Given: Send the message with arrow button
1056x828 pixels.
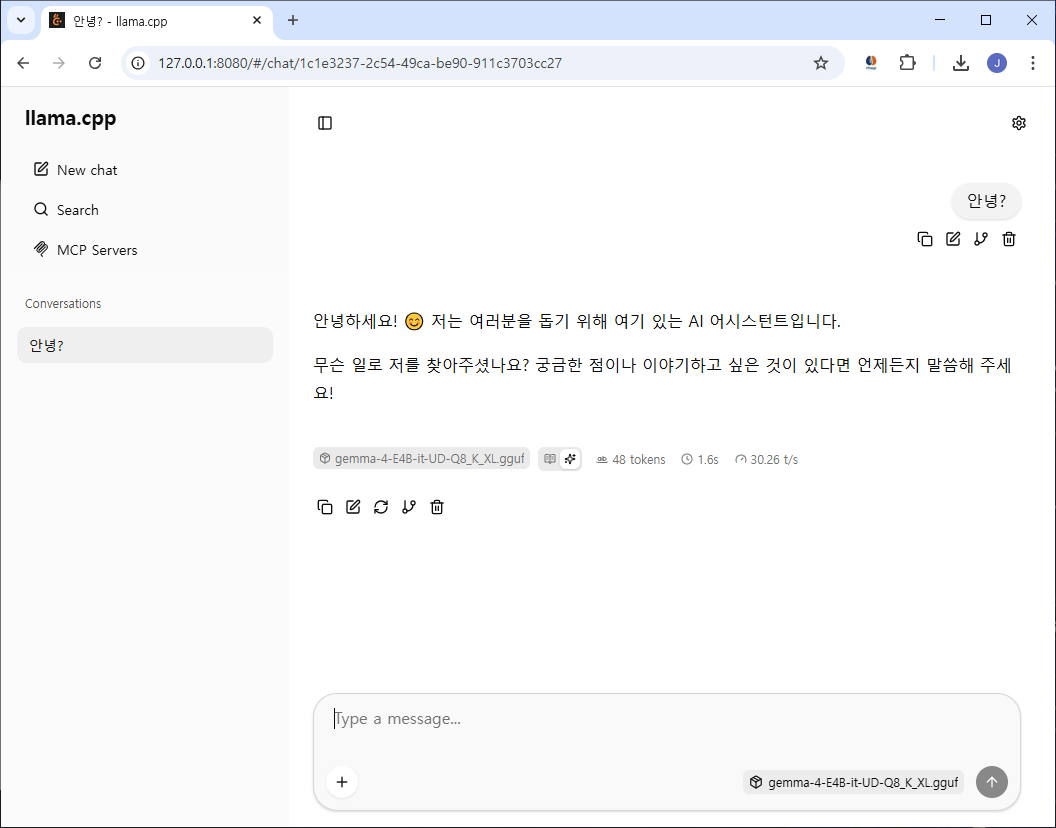Looking at the screenshot, I should [x=991, y=782].
